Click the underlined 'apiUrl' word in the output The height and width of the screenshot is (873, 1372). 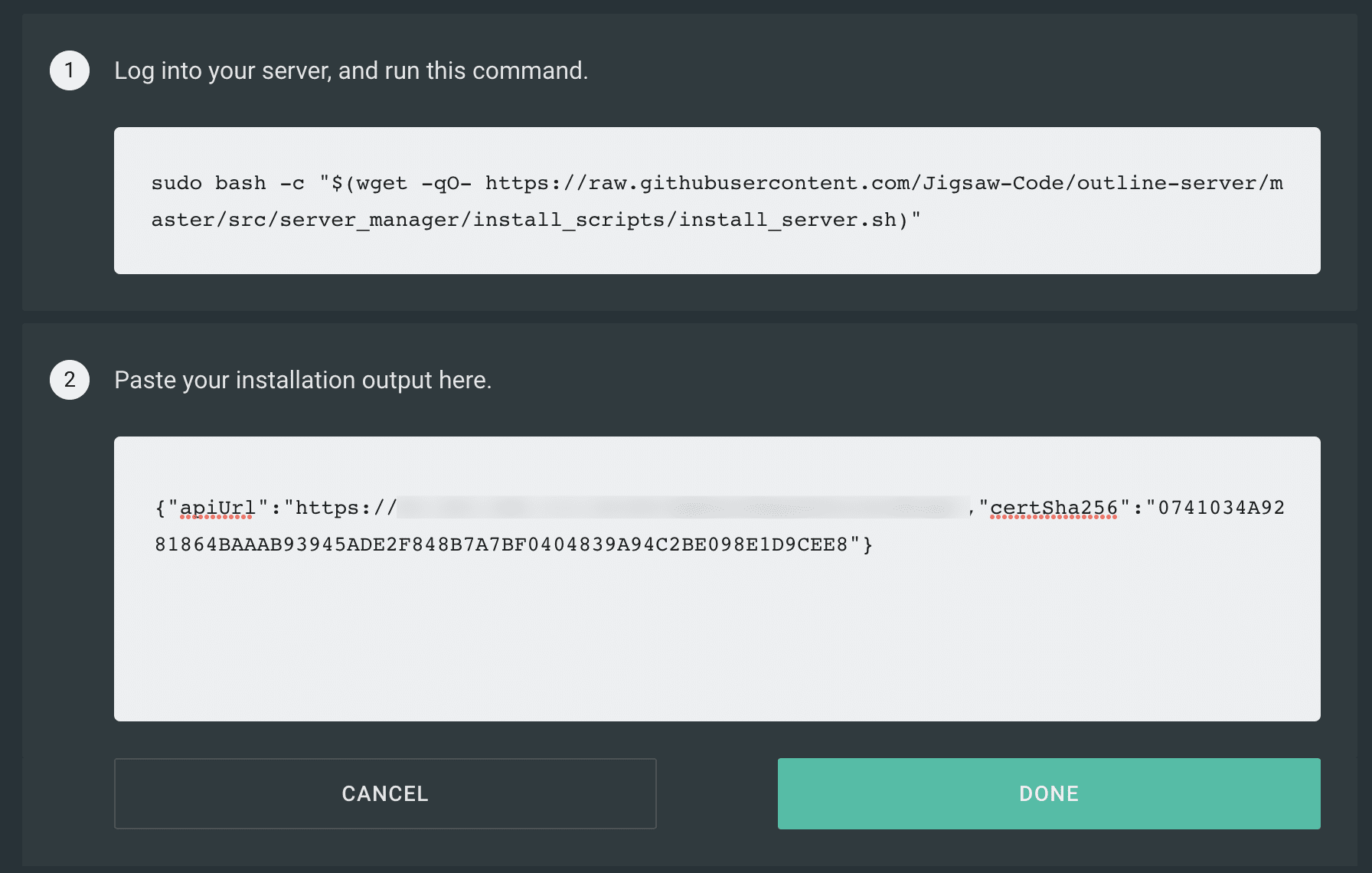point(217,508)
